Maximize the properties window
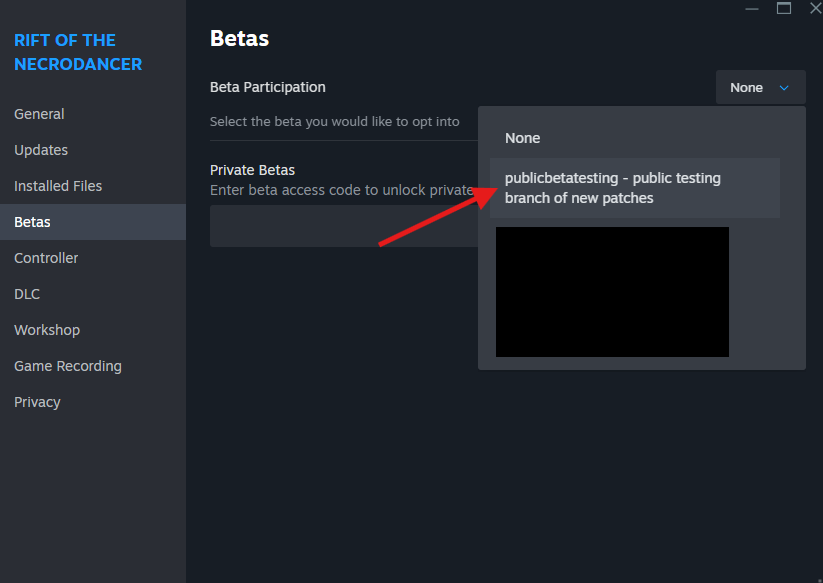 (784, 8)
